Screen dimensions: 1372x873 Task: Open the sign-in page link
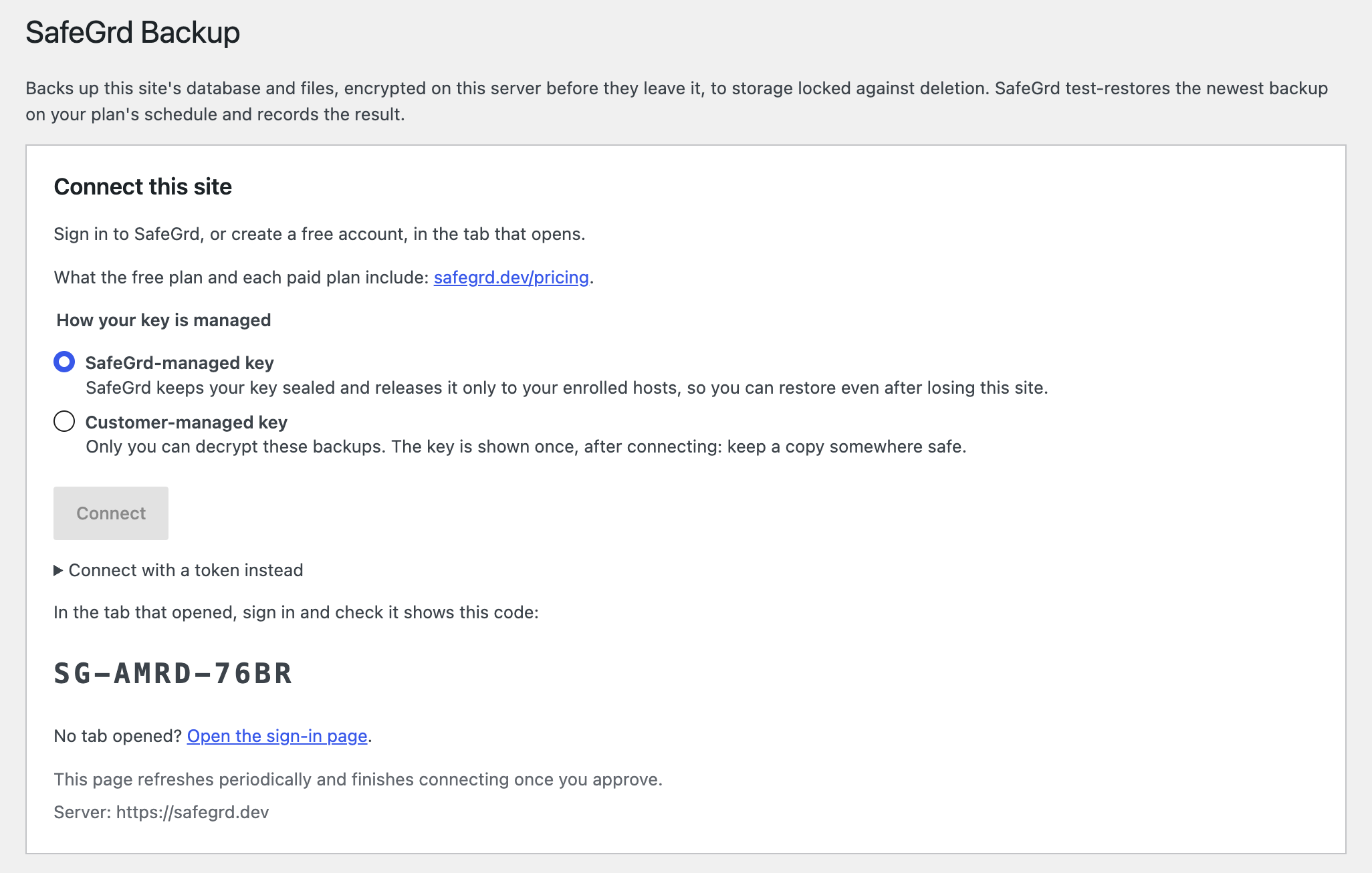[x=277, y=736]
